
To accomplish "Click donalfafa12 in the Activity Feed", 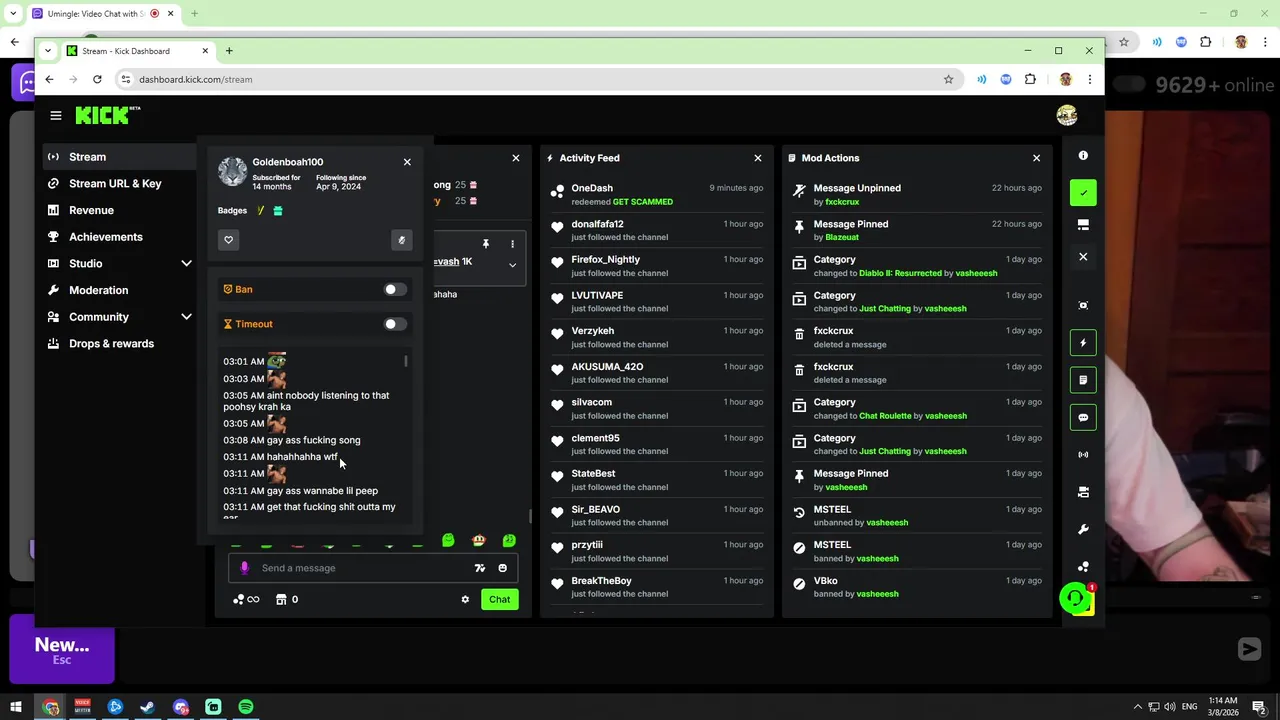I will point(597,224).
